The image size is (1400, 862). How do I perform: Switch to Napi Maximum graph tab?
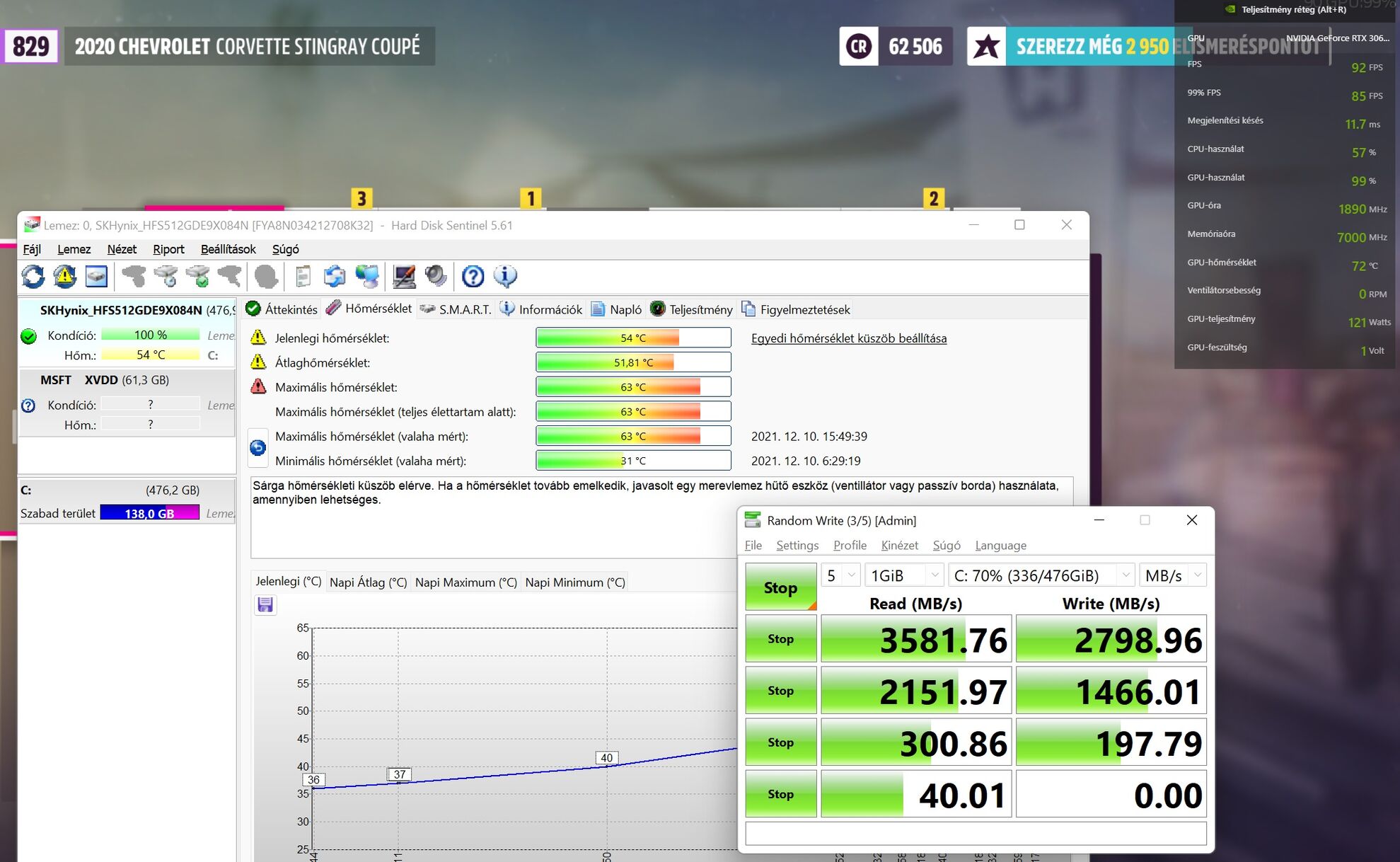pyautogui.click(x=465, y=582)
